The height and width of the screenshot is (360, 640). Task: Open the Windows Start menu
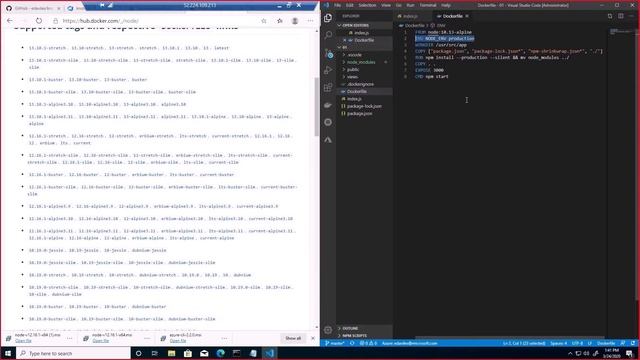(8, 353)
